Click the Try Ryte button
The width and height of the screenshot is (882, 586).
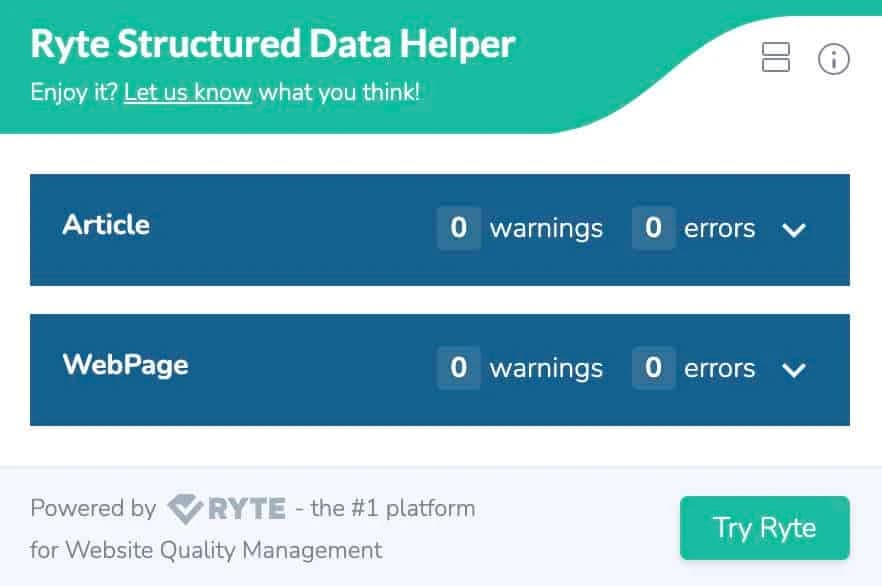[764, 528]
